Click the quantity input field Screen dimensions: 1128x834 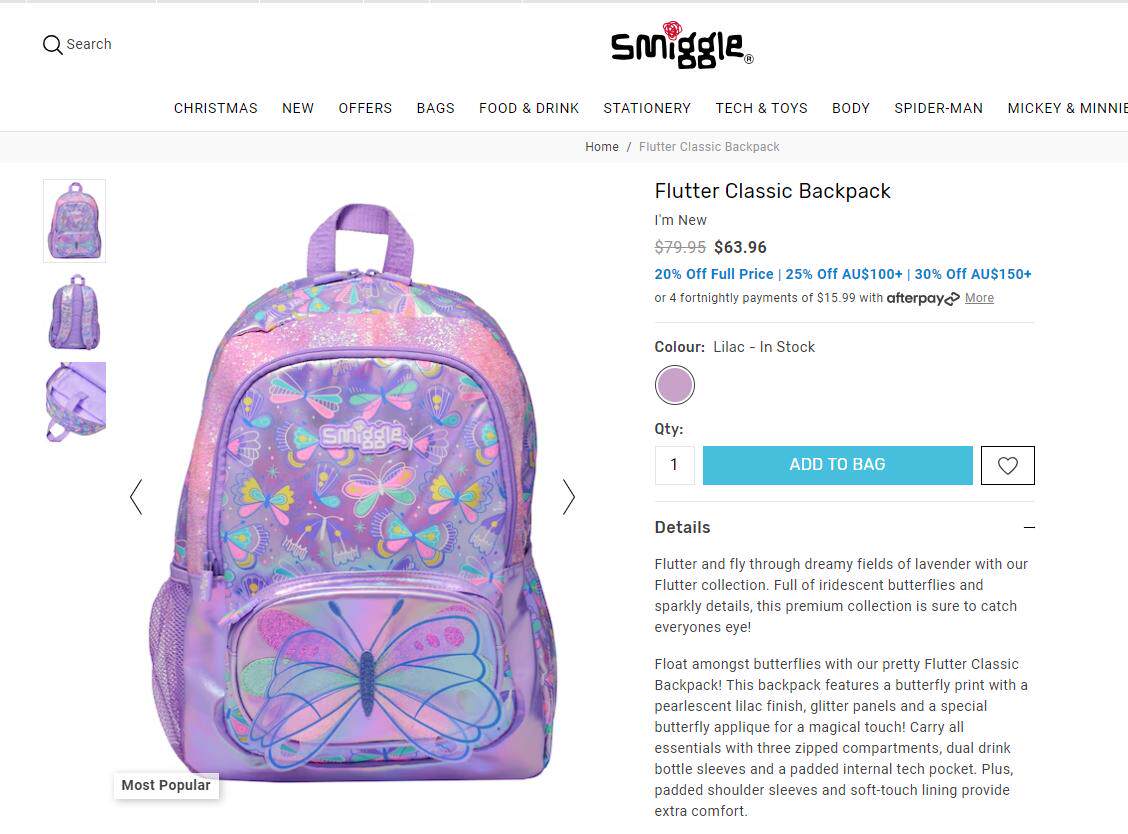[x=674, y=465]
